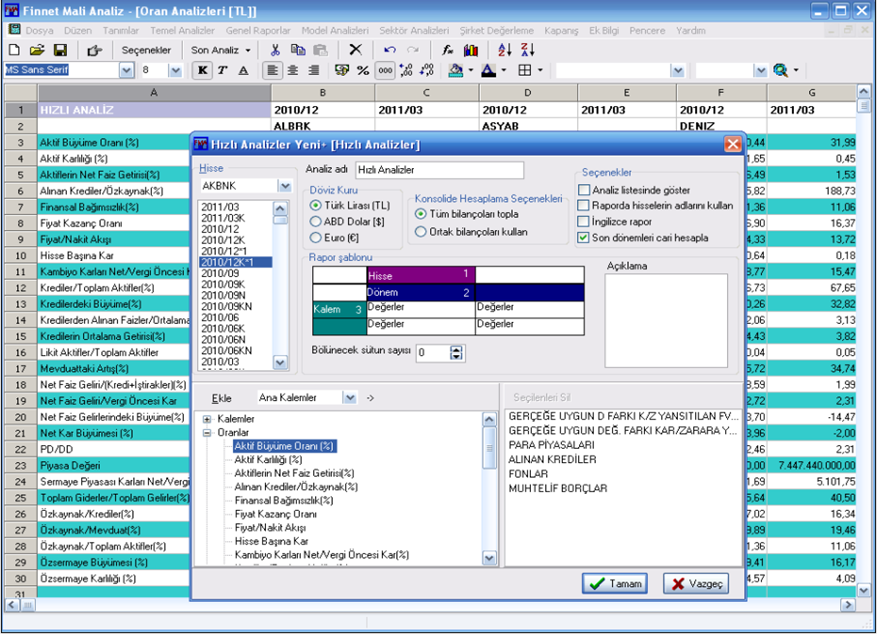
Task: Copy using the toolbar copy icon
Action: pyautogui.click(x=298, y=50)
